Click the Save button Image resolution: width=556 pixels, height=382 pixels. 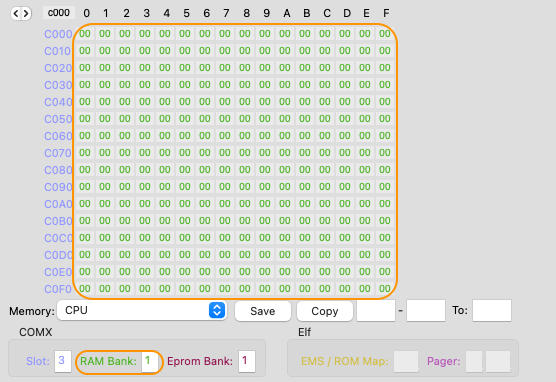(263, 311)
